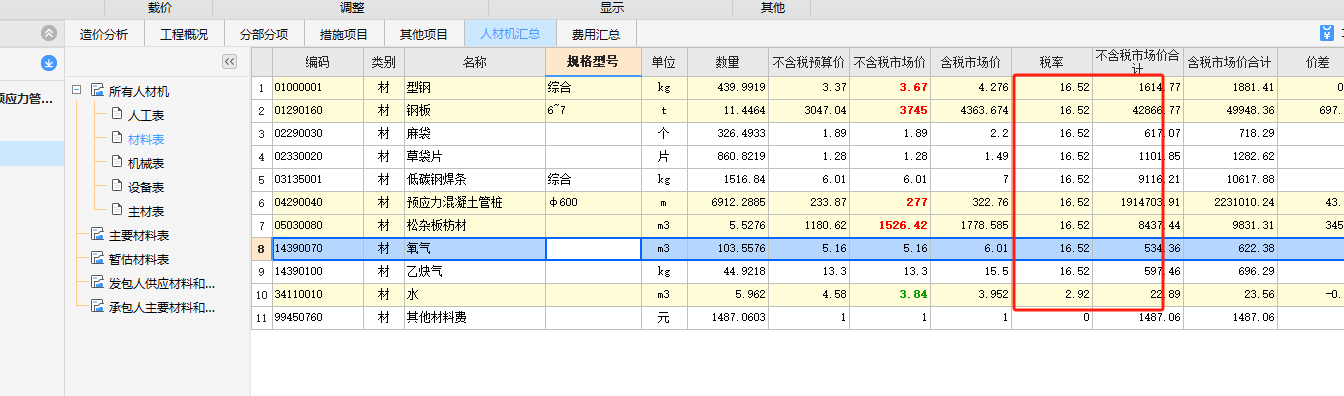Click the name cell 氧气

(x=474, y=248)
